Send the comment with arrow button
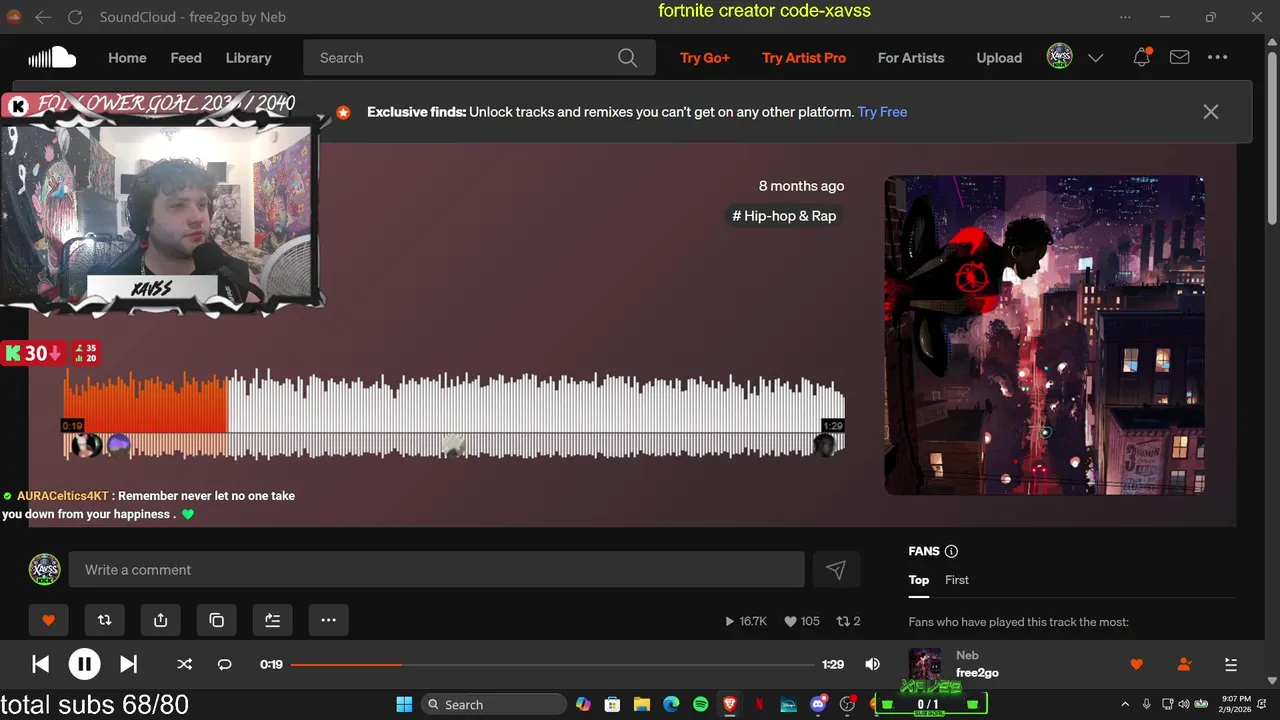 coord(836,570)
